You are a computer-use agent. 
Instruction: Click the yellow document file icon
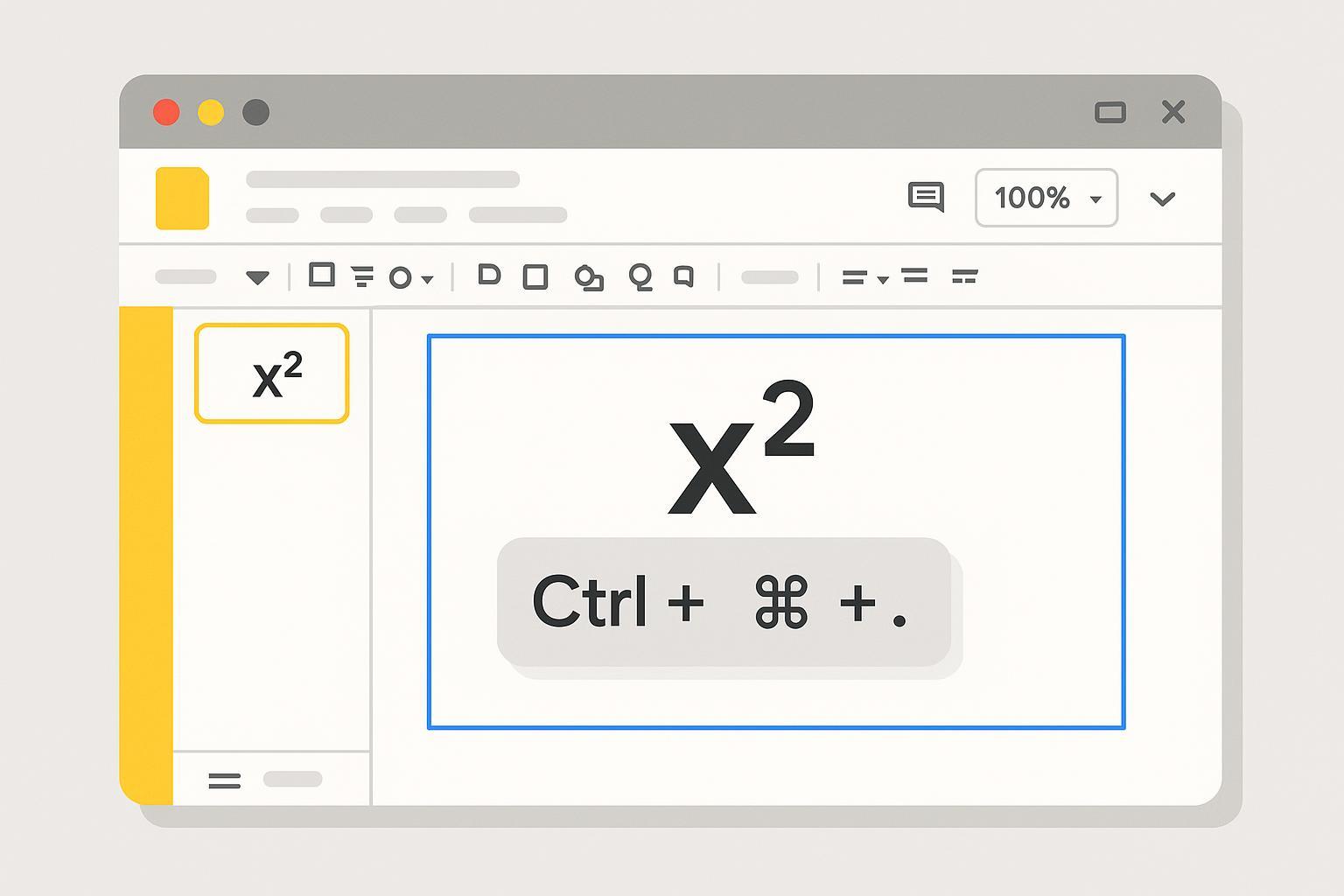pos(182,199)
